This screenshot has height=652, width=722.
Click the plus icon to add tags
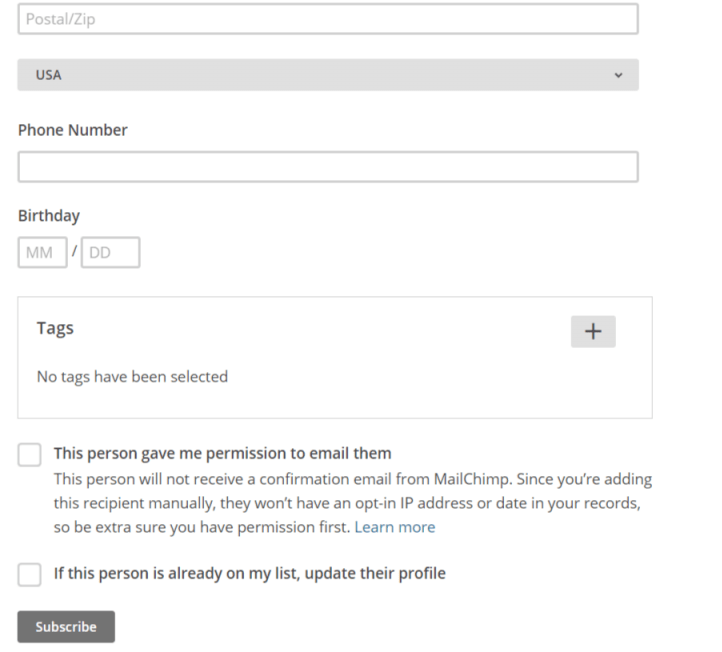[x=593, y=332]
